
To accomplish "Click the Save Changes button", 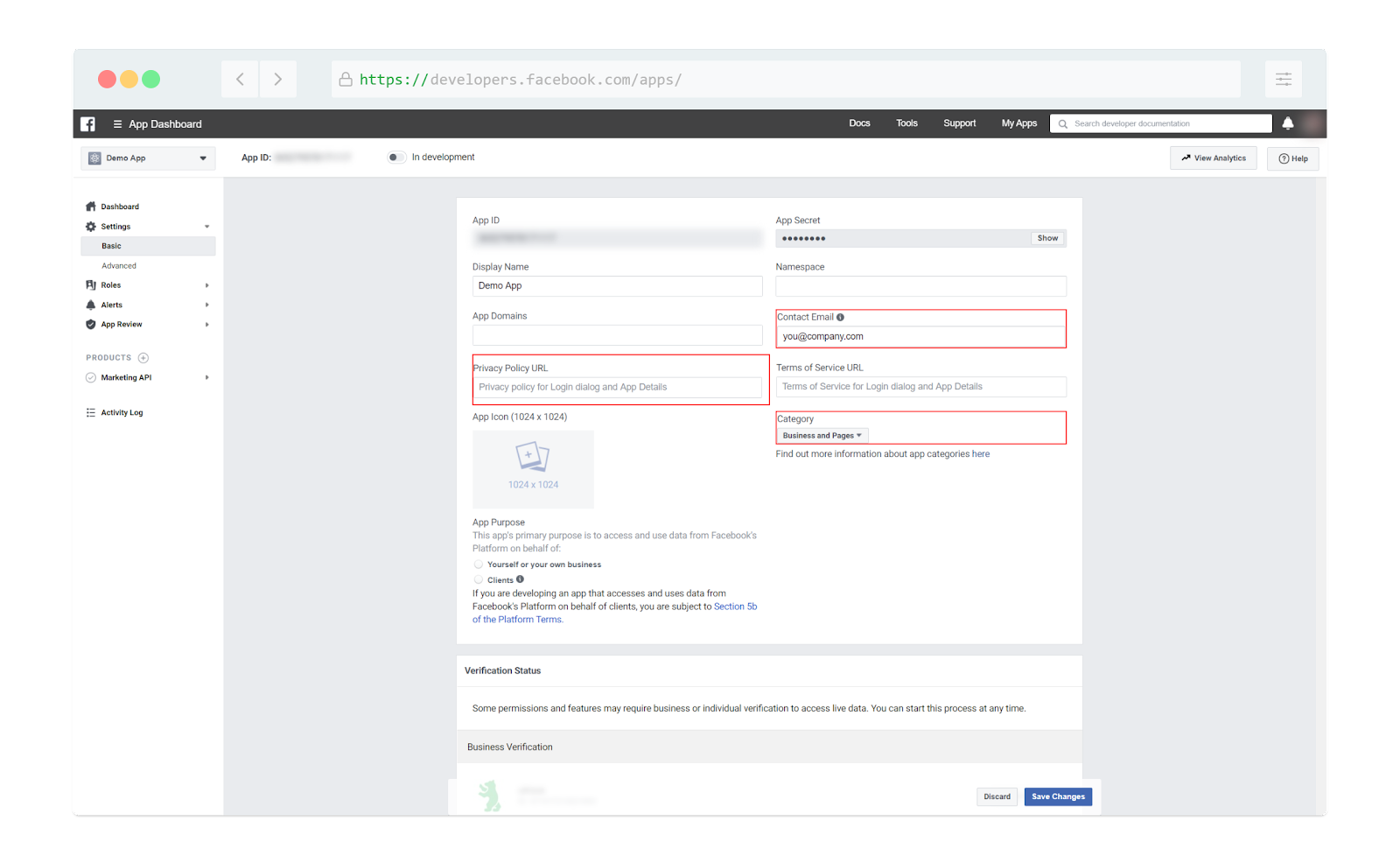I will tap(1058, 796).
